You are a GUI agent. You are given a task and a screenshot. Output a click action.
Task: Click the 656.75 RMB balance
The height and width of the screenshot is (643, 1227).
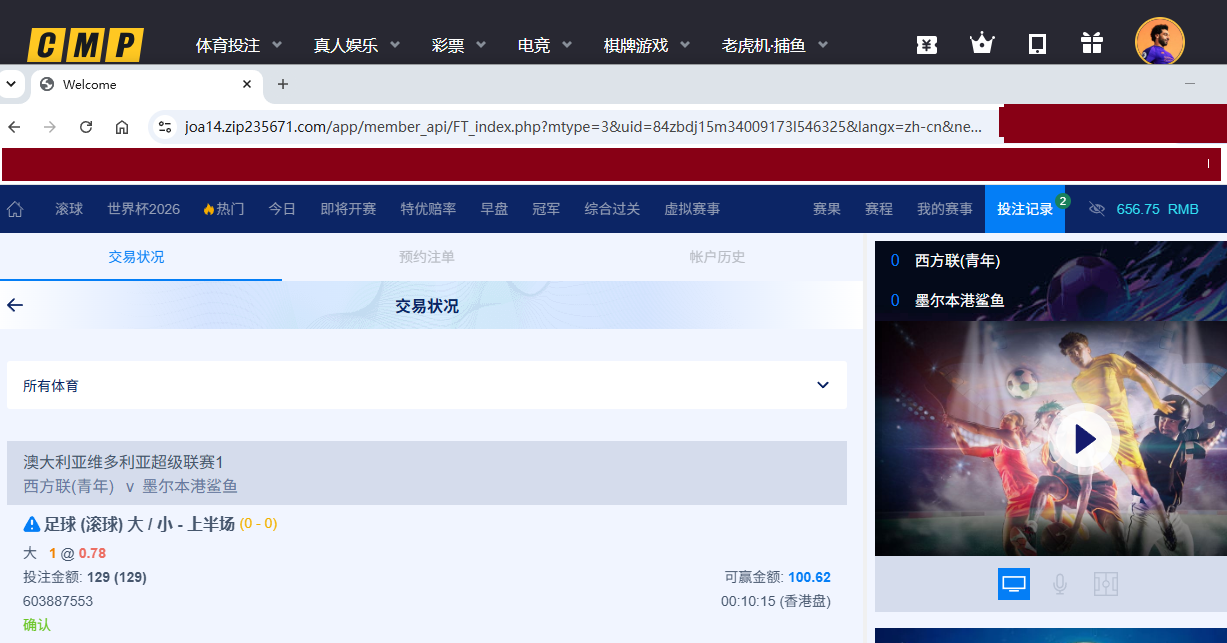(1157, 209)
